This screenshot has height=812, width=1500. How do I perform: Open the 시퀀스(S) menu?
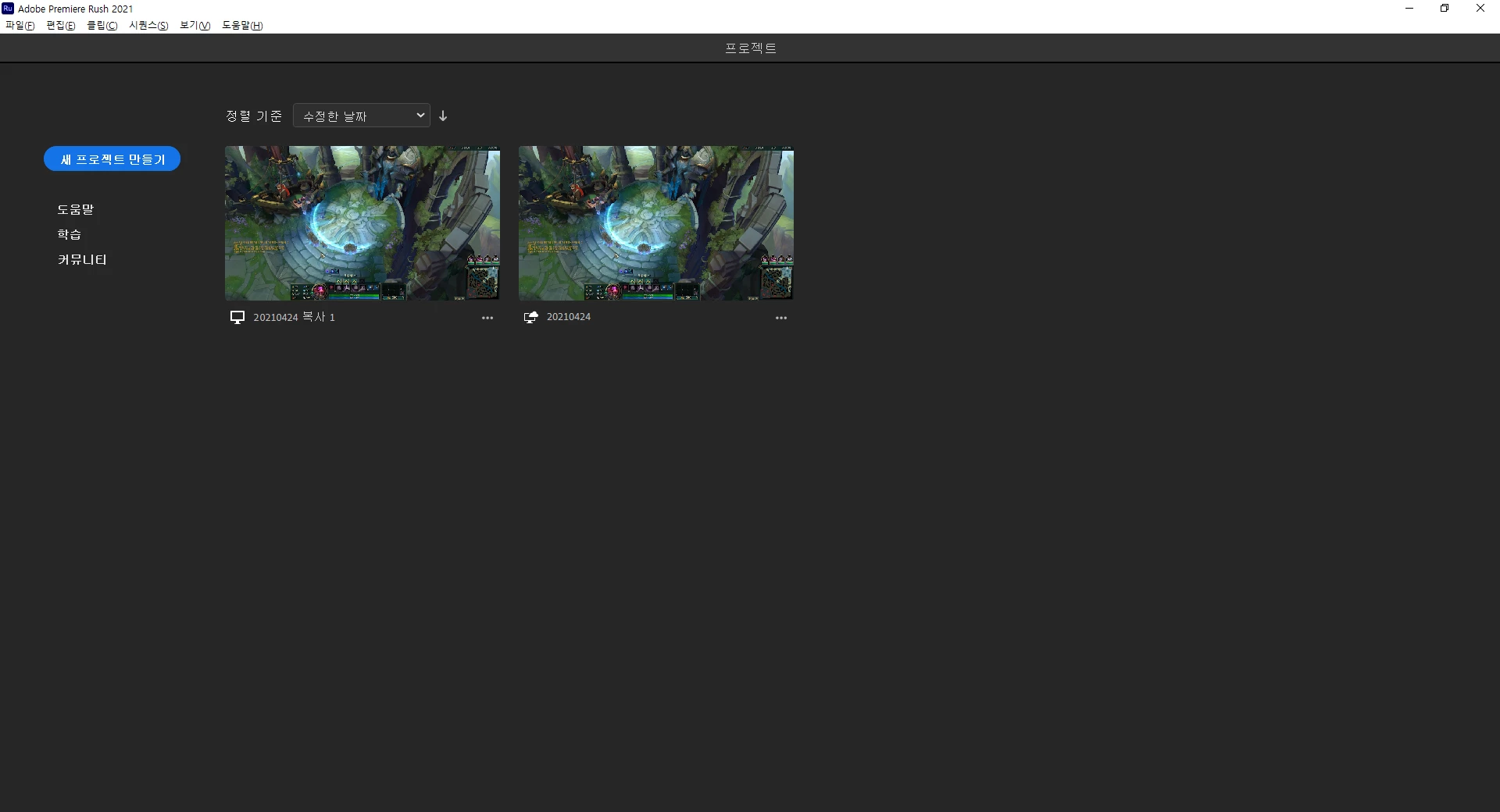[x=148, y=25]
